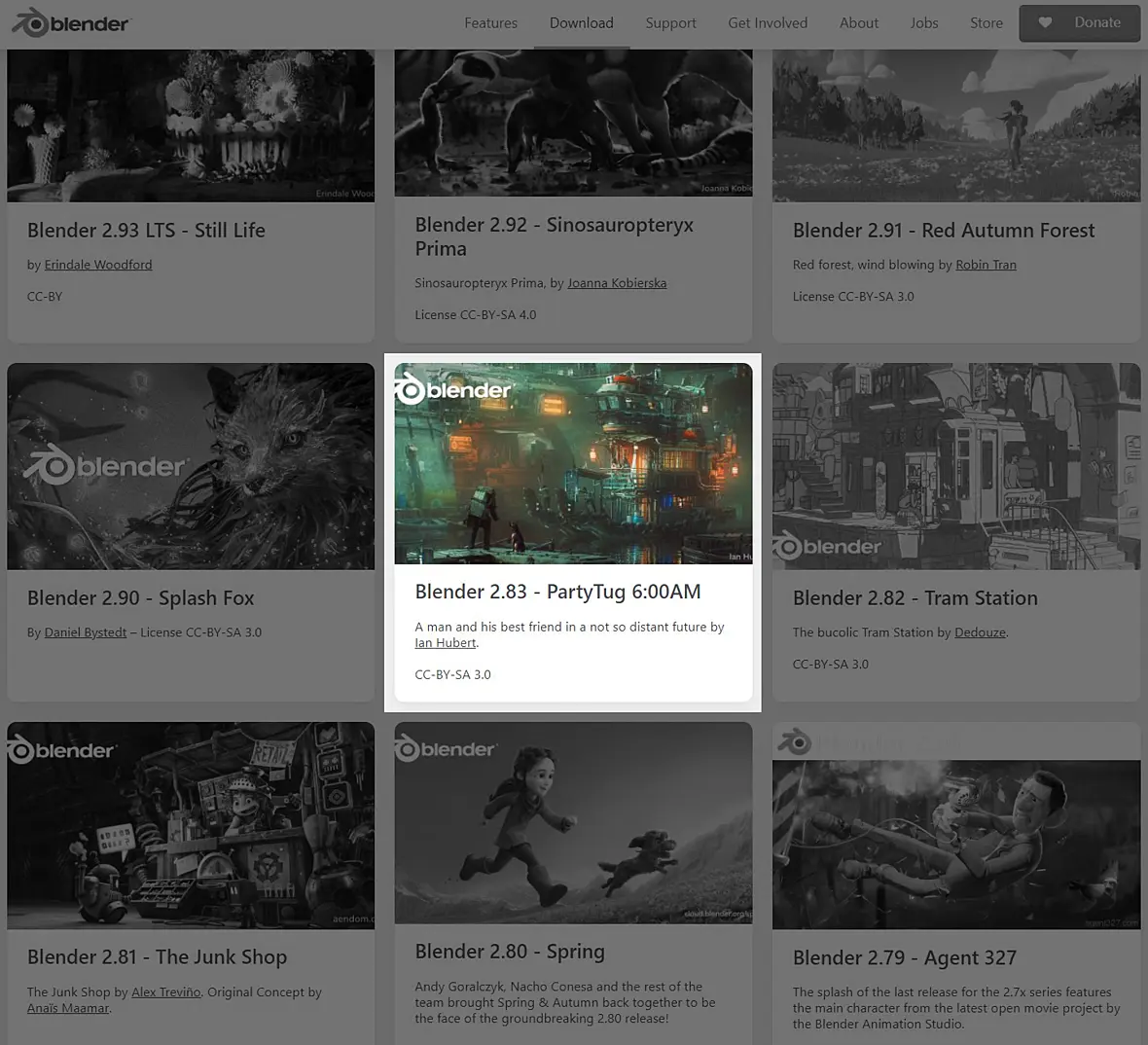Click Blender logo on Tram Station image
This screenshot has width=1148, height=1045.
click(x=828, y=546)
